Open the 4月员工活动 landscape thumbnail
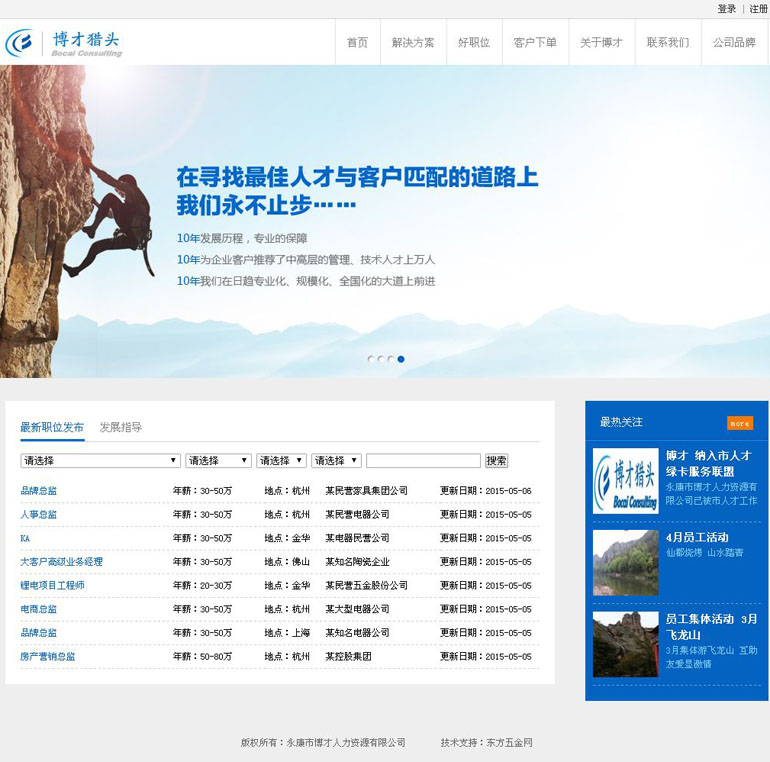Image resolution: width=770 pixels, height=762 pixels. click(x=625, y=562)
